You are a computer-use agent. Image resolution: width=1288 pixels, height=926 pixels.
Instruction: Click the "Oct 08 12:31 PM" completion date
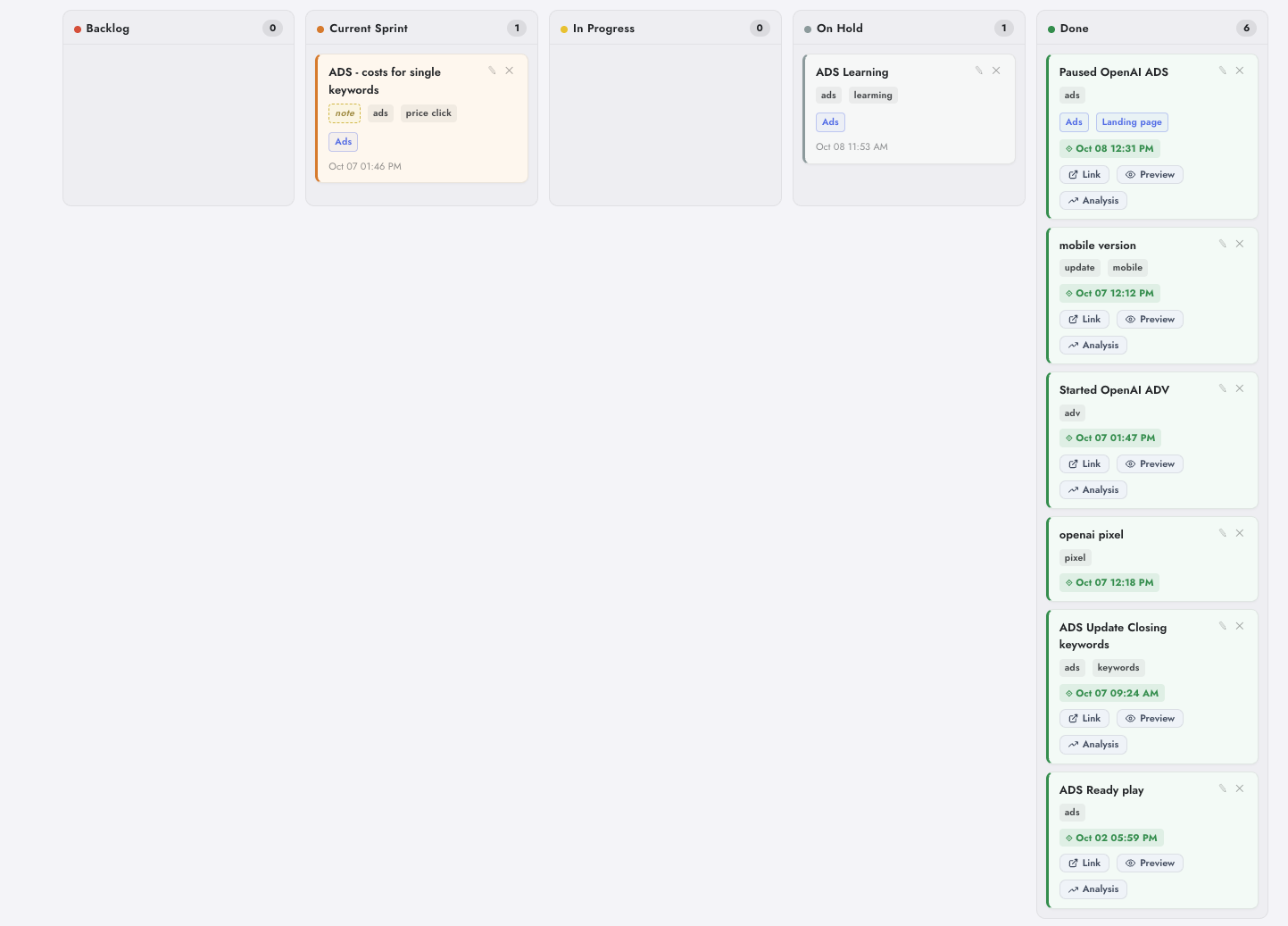[x=1109, y=149]
